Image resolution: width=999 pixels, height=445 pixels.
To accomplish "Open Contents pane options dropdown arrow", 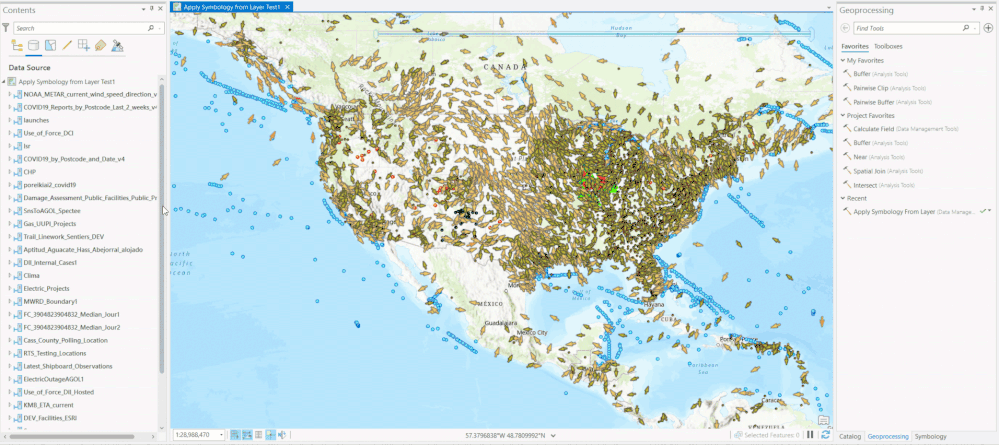I will tap(144, 9).
